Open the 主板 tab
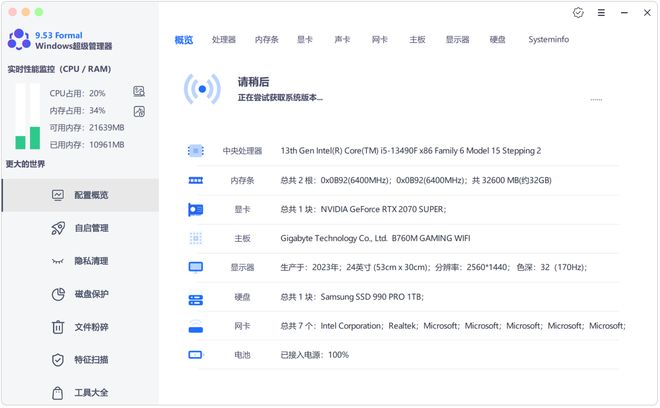Viewport: 660px width, 408px height. tap(417, 40)
